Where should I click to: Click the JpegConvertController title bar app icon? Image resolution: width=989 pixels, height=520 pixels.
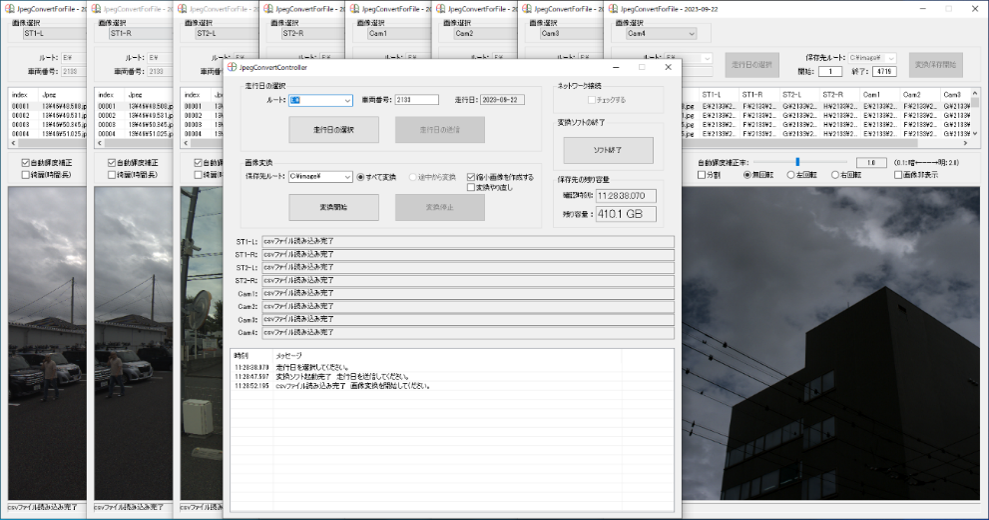(x=231, y=67)
